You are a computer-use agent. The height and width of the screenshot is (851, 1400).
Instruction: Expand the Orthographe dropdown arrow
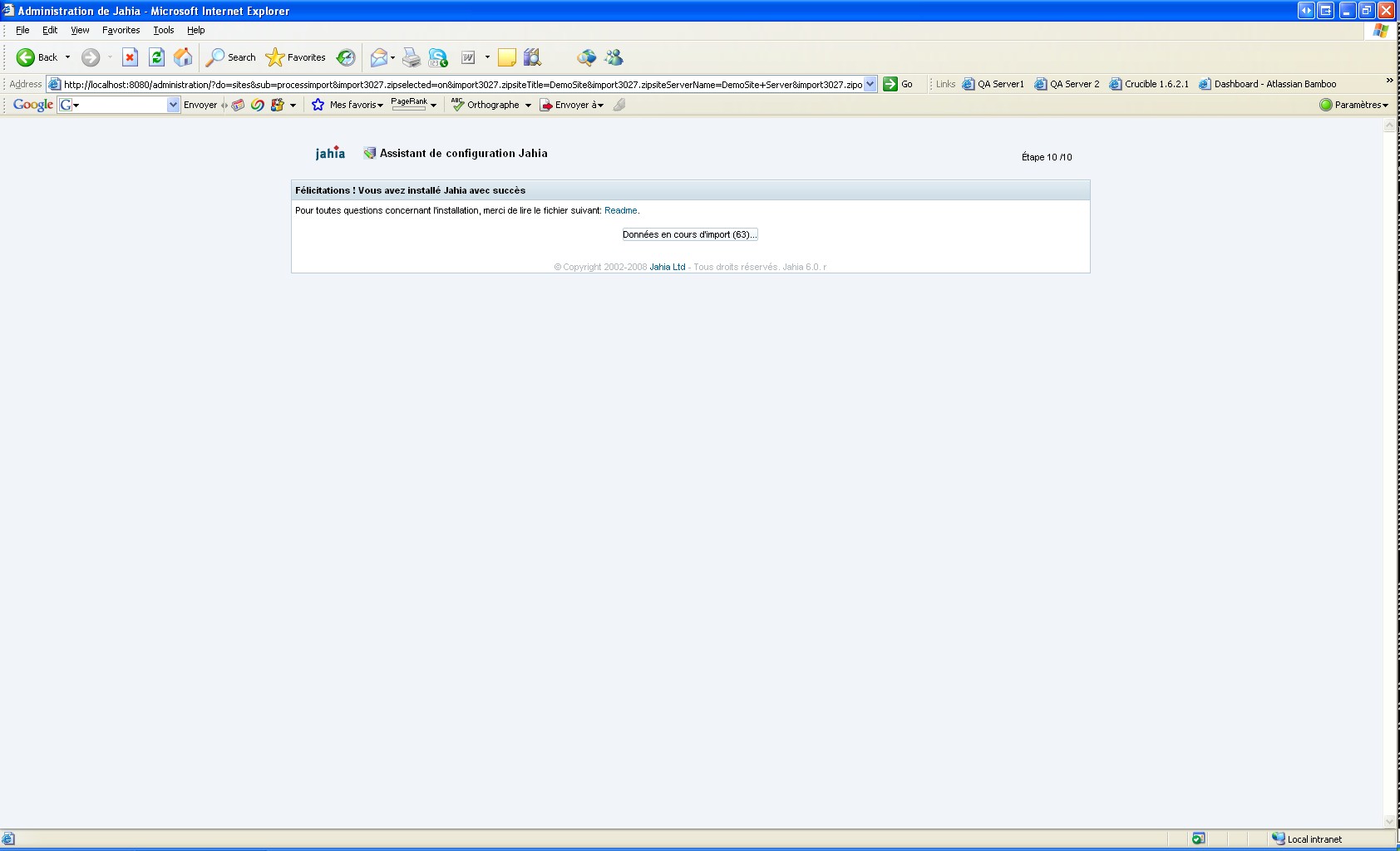point(528,105)
